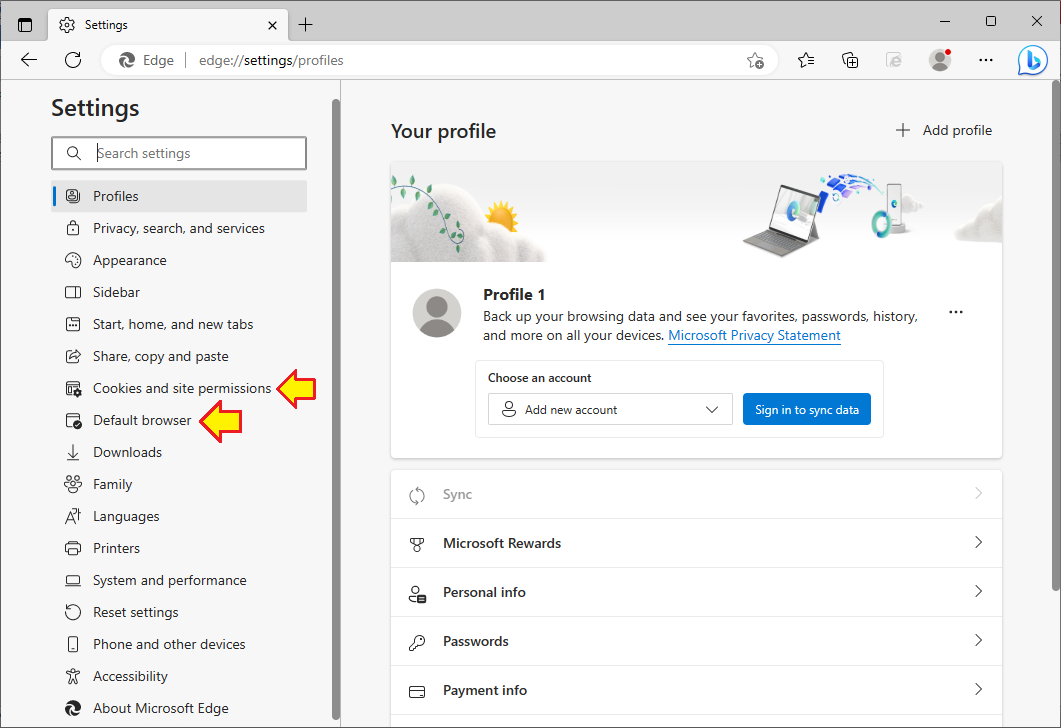Expand the Microsoft Rewards section
The image size is (1061, 728).
click(696, 543)
